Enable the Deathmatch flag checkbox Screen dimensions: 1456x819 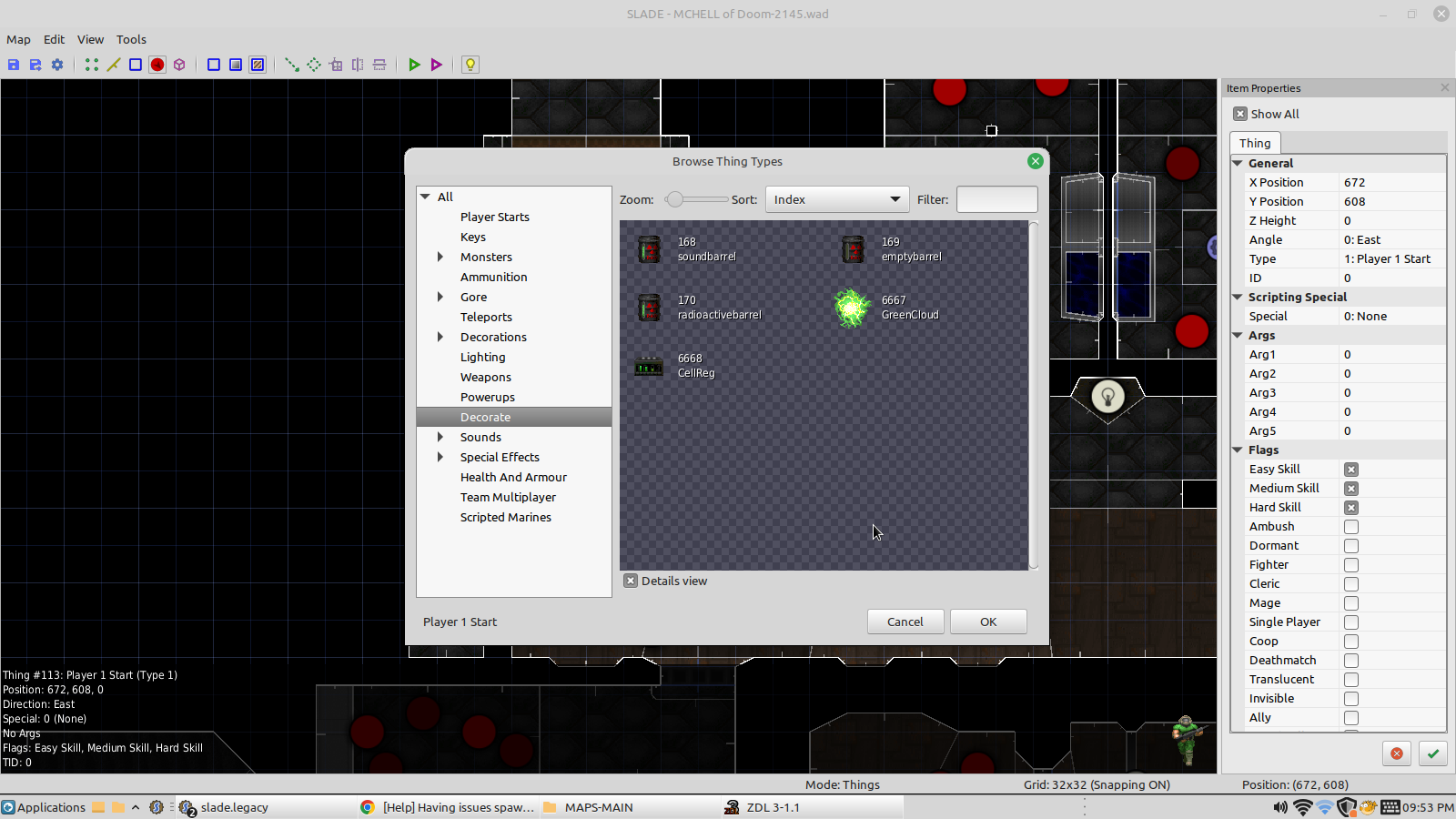tap(1351, 661)
